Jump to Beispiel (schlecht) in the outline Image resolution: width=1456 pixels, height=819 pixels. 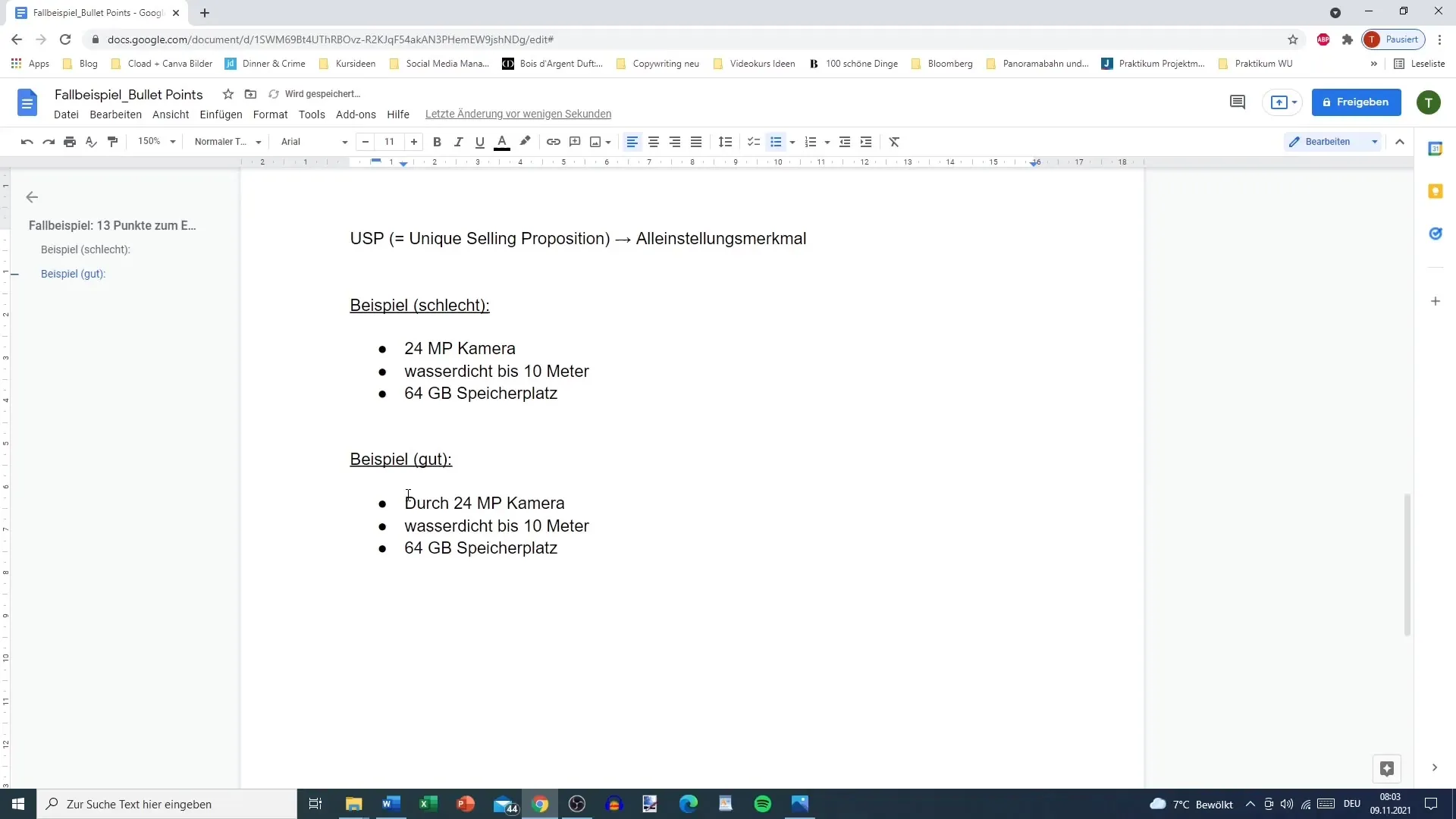86,249
